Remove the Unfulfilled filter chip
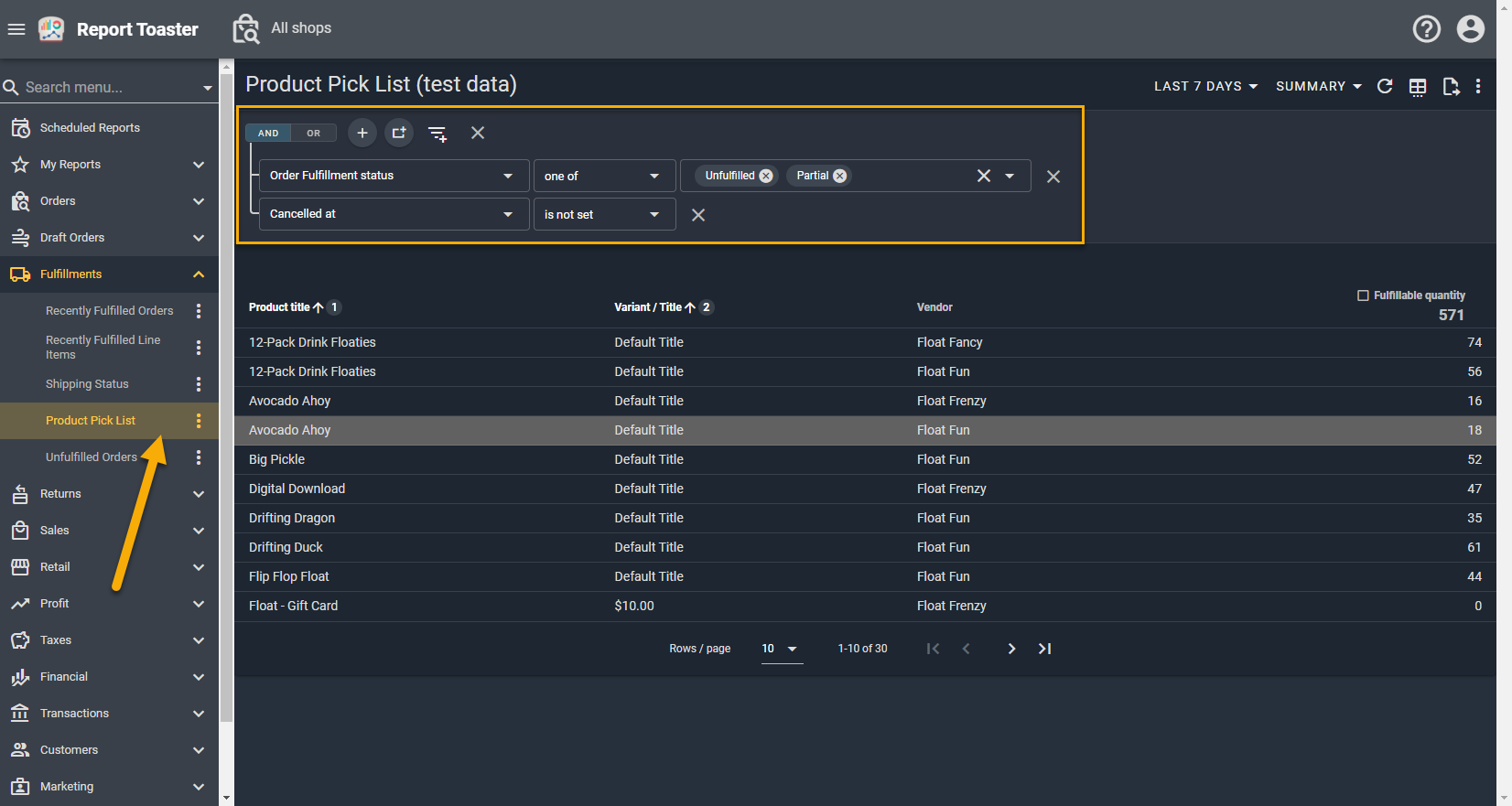The image size is (1512, 806). [766, 176]
